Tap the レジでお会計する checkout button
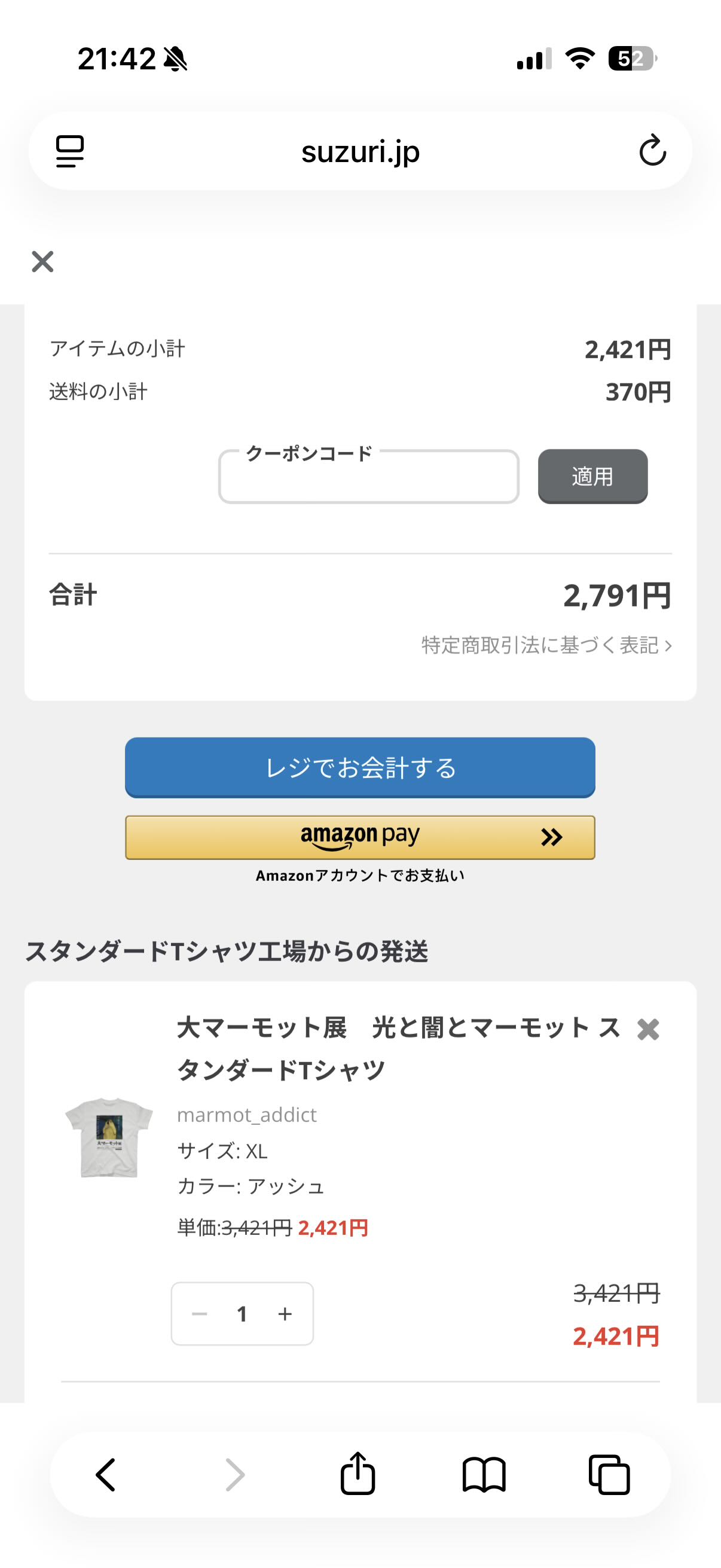Image resolution: width=721 pixels, height=1568 pixels. point(359,768)
